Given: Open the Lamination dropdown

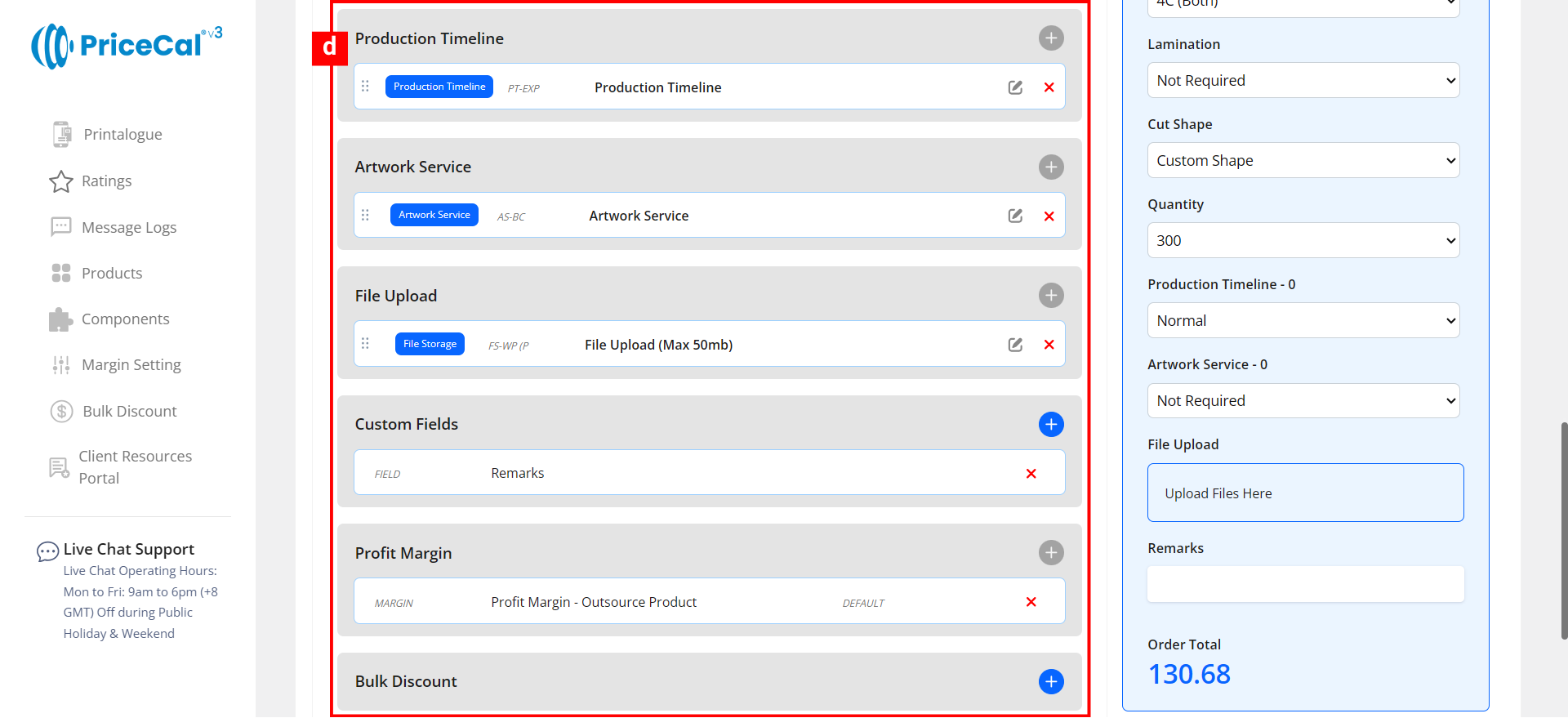Looking at the screenshot, I should pyautogui.click(x=1303, y=81).
